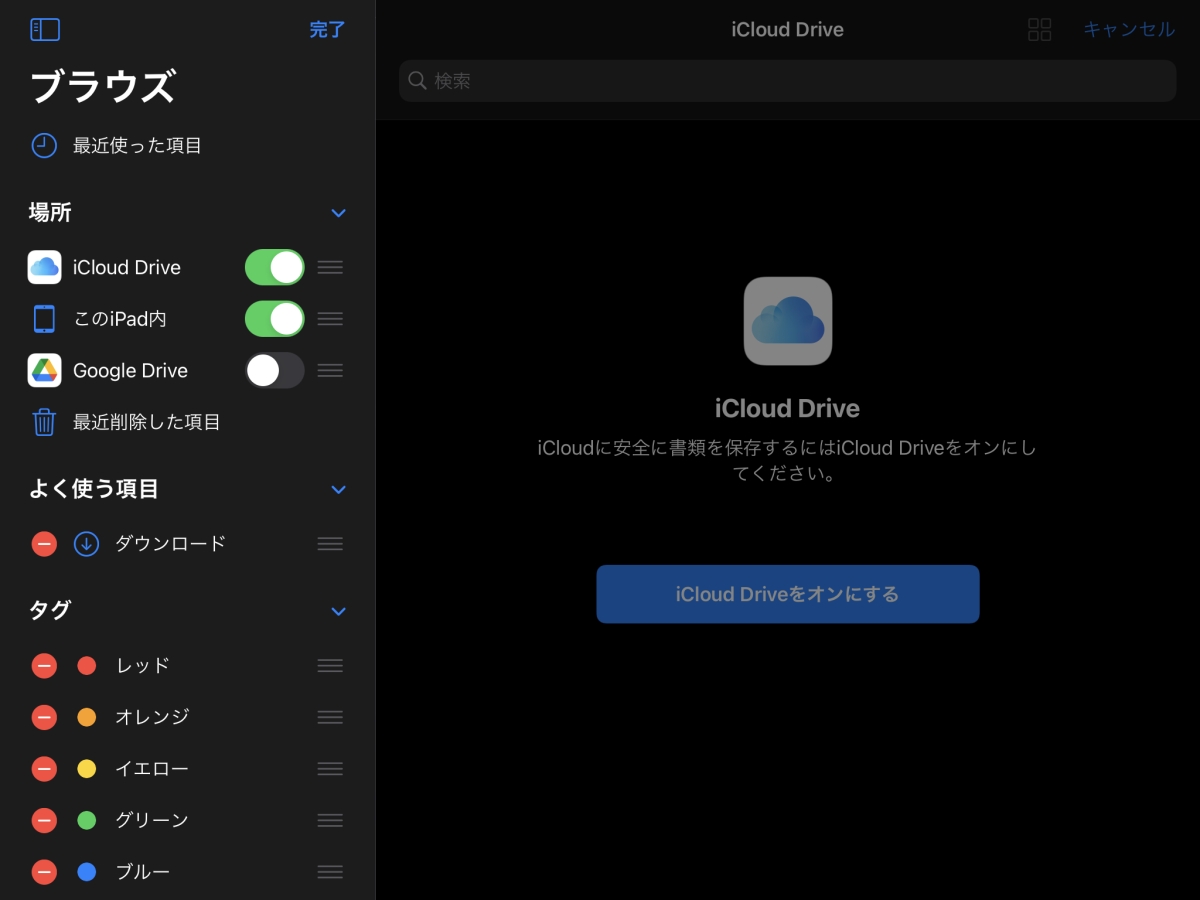
Task: Turn off the このiPad内 toggle
Action: click(274, 319)
